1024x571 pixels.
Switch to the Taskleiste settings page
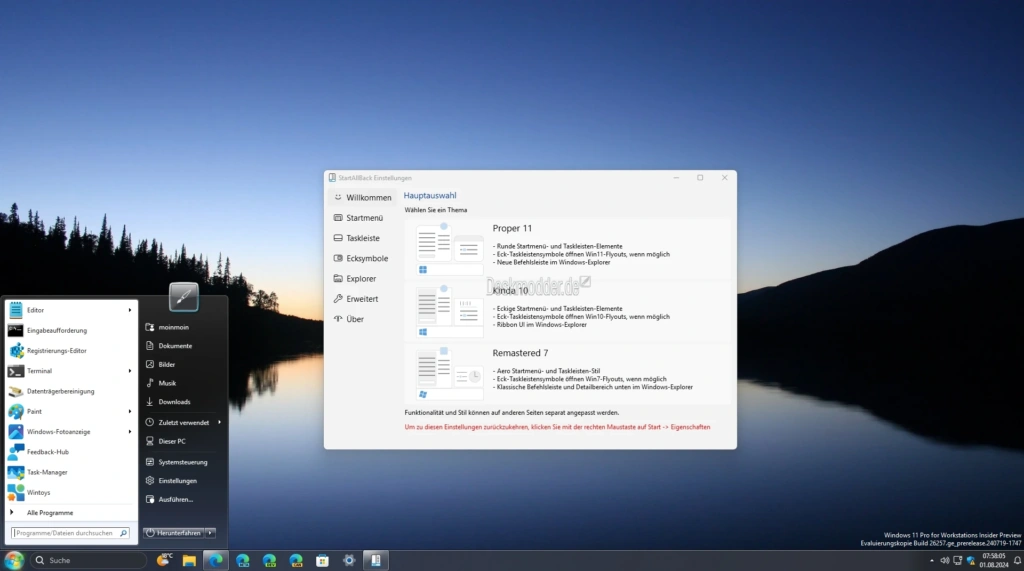click(362, 238)
